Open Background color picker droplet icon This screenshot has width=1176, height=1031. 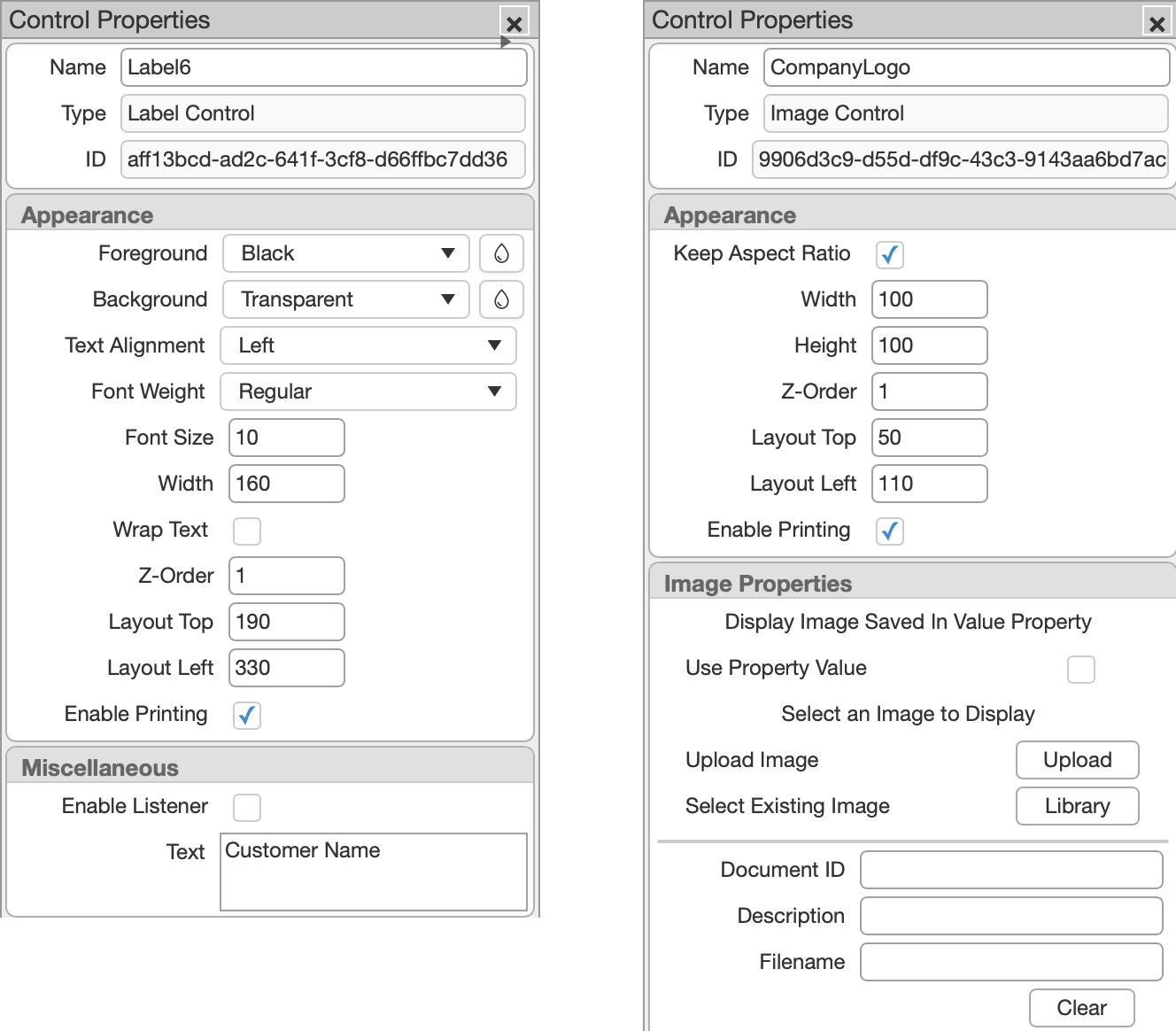(x=501, y=299)
